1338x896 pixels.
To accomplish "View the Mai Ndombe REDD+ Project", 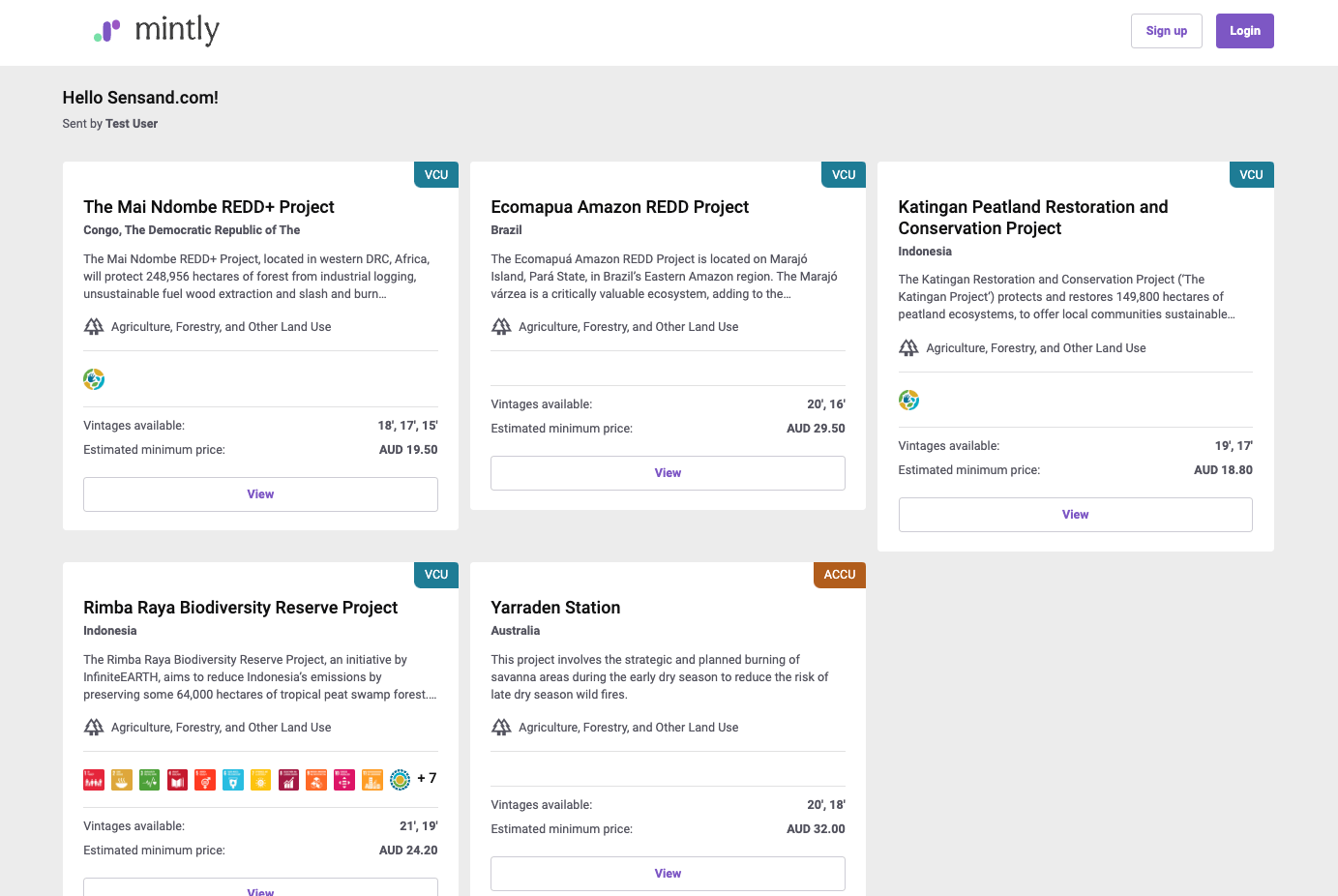I will pyautogui.click(x=260, y=494).
